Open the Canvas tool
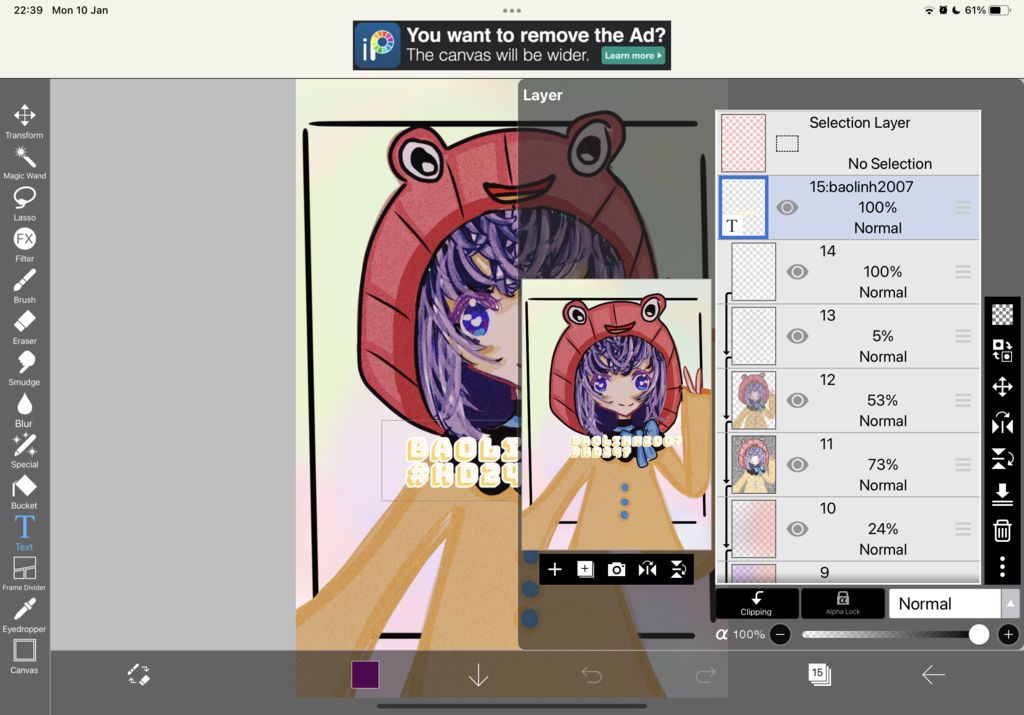The width and height of the screenshot is (1024, 715). 24,656
